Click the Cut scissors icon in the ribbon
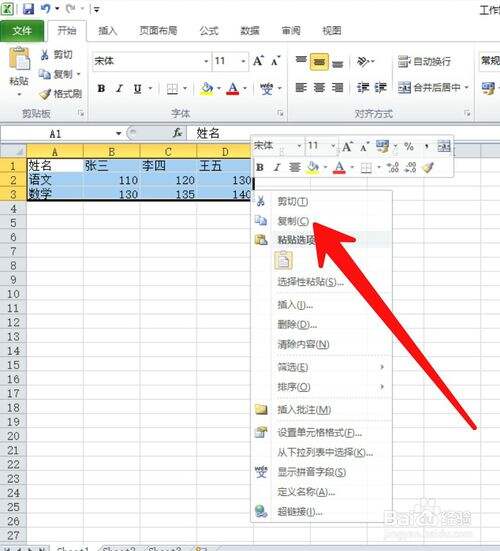Screen dimensions: 500x551 click(44, 54)
